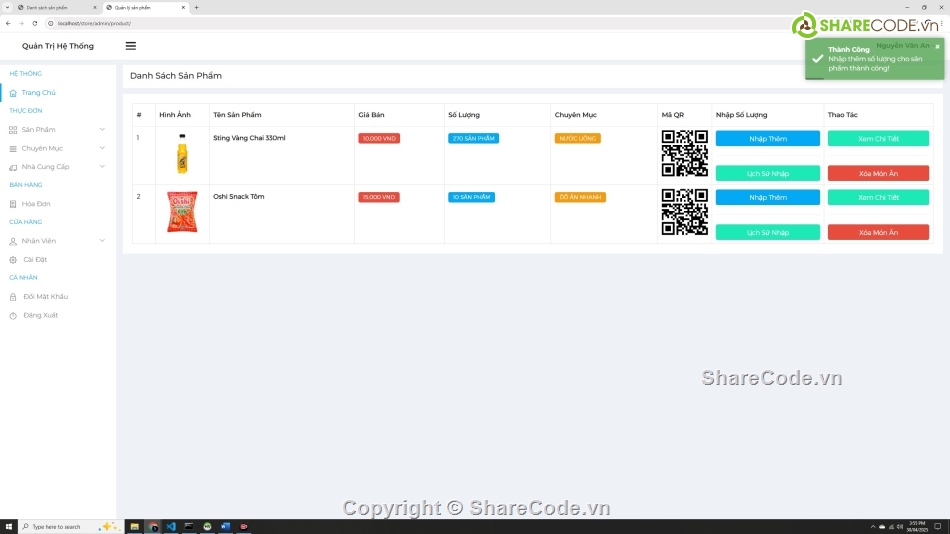View Lịch Sử Nhập for Sting Vàng
The height and width of the screenshot is (534, 950).
(x=768, y=173)
